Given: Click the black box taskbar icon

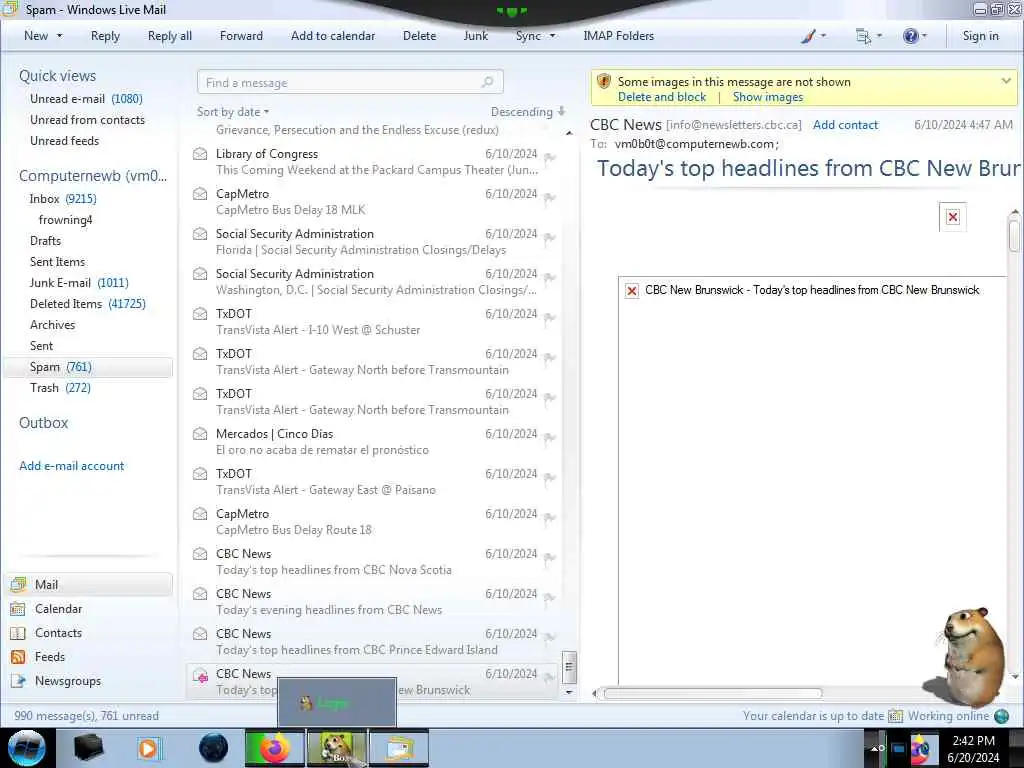Looking at the screenshot, I should pyautogui.click(x=88, y=748).
